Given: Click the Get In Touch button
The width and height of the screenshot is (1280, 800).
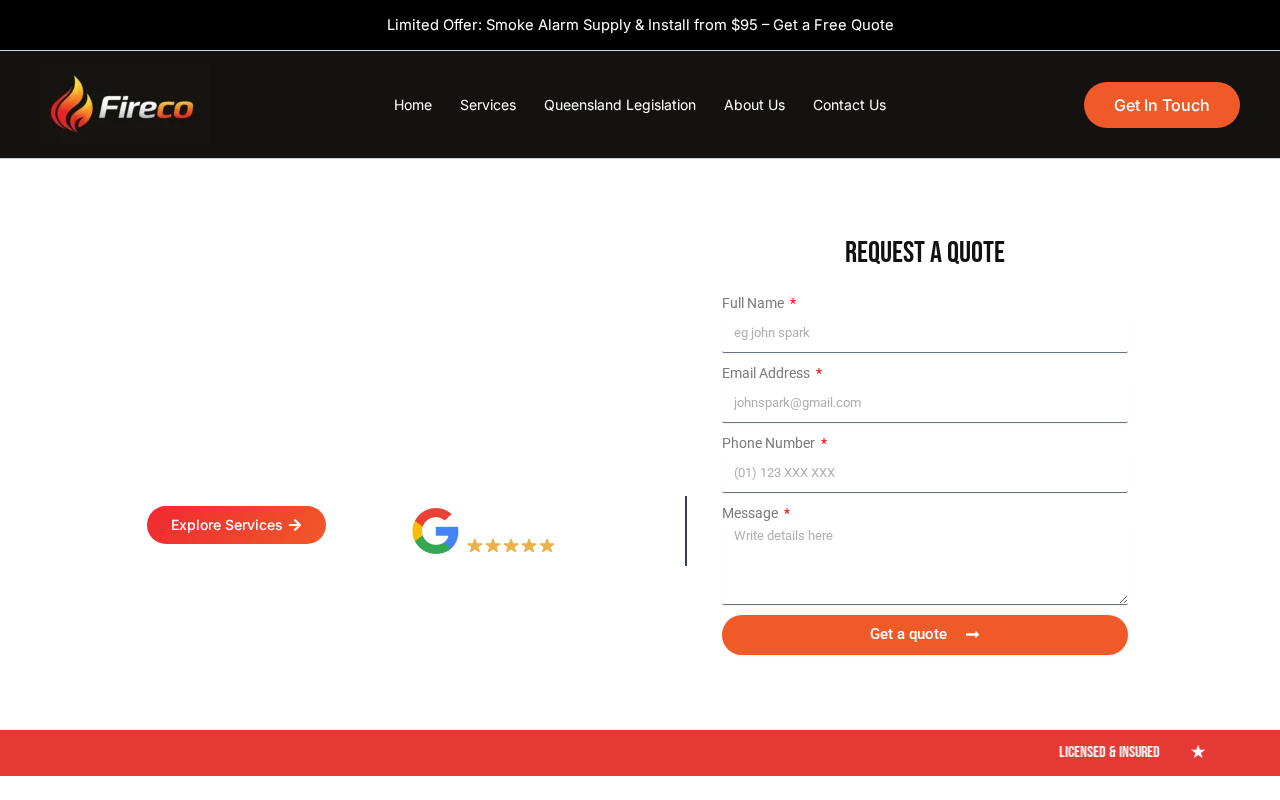Looking at the screenshot, I should coord(1162,105).
